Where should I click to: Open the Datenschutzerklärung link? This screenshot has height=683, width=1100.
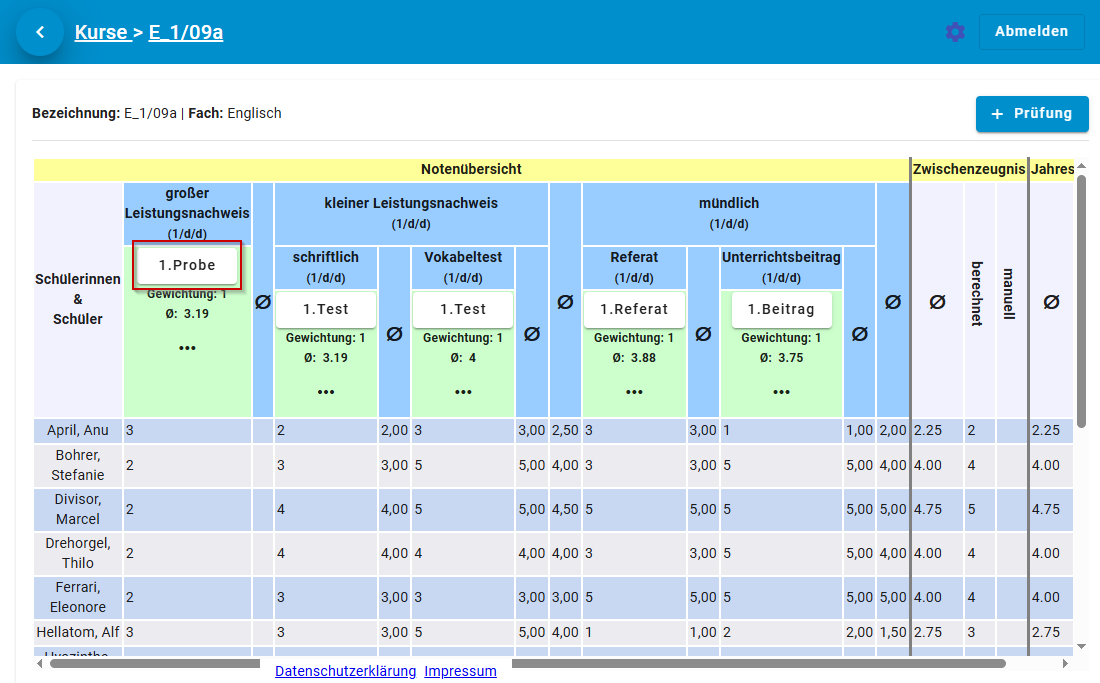[345, 671]
